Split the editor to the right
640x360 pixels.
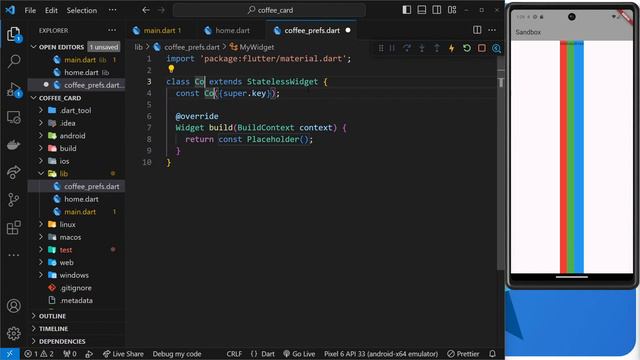click(x=477, y=30)
